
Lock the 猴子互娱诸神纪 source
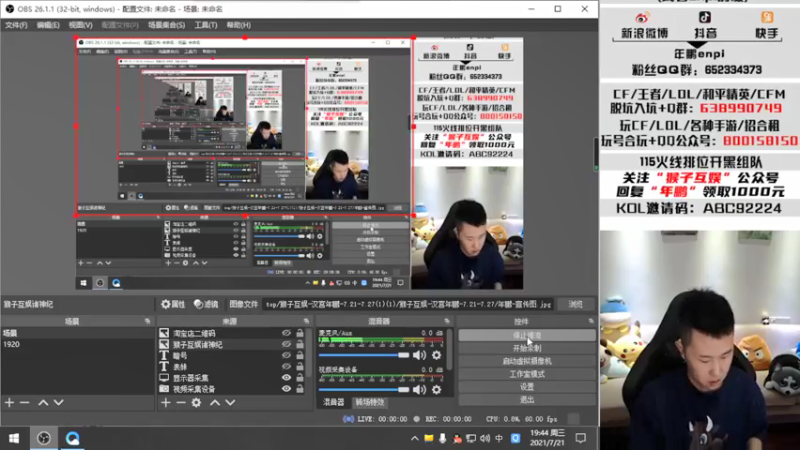click(x=300, y=344)
